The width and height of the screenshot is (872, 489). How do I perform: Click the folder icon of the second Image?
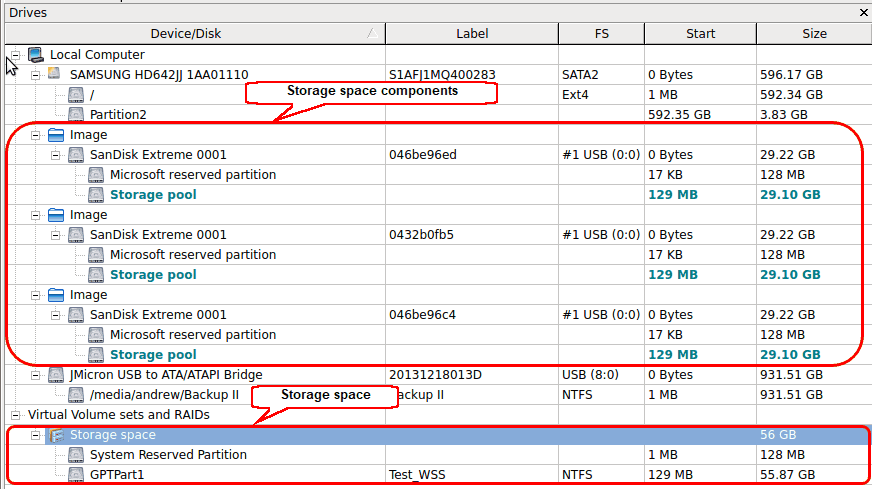[x=56, y=215]
